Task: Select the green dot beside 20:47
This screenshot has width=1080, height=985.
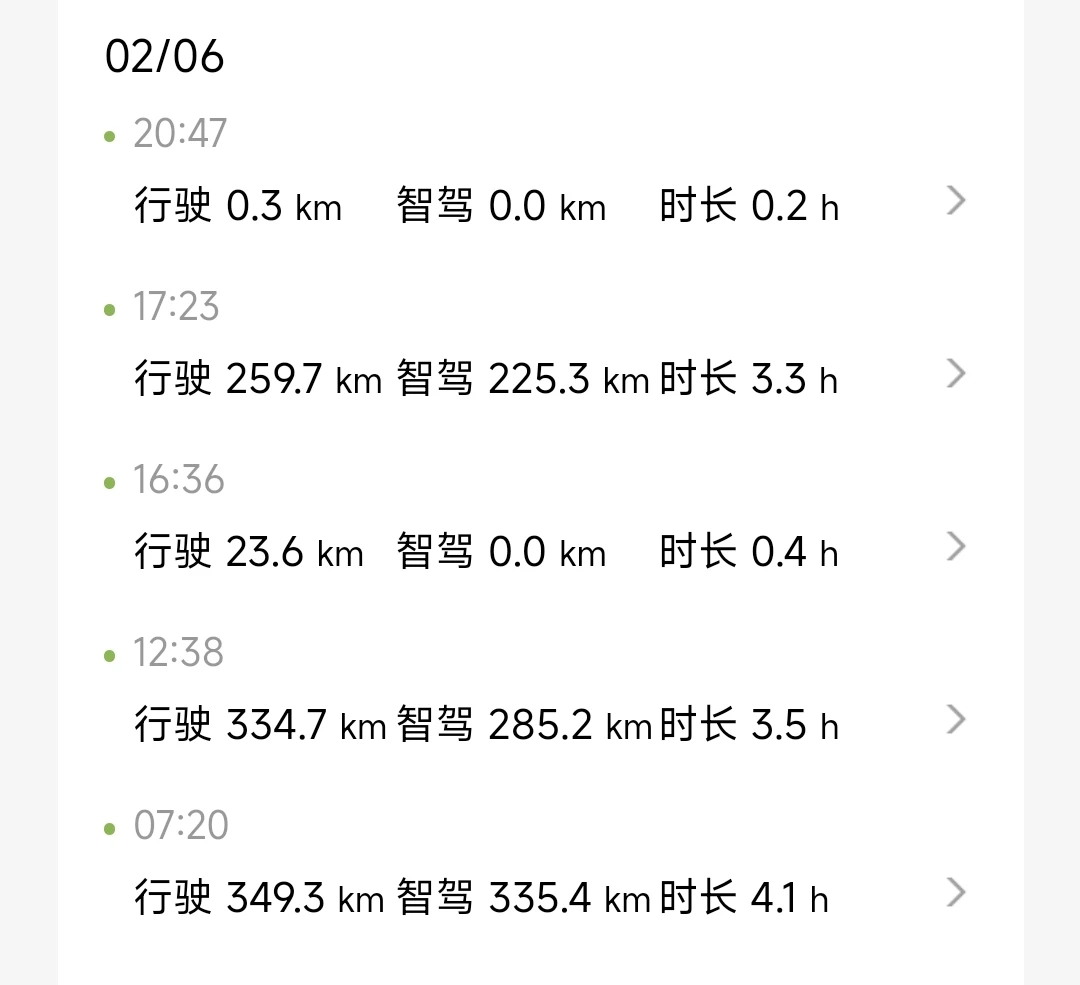Action: pos(110,136)
